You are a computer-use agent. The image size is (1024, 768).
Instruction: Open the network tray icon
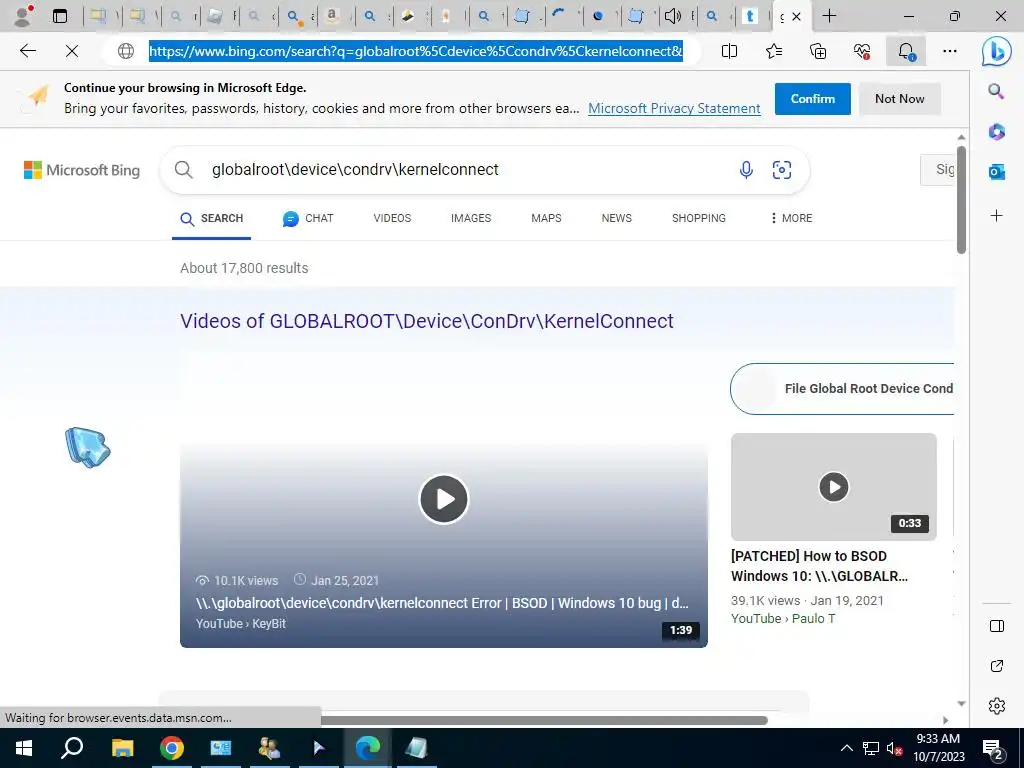coord(871,748)
